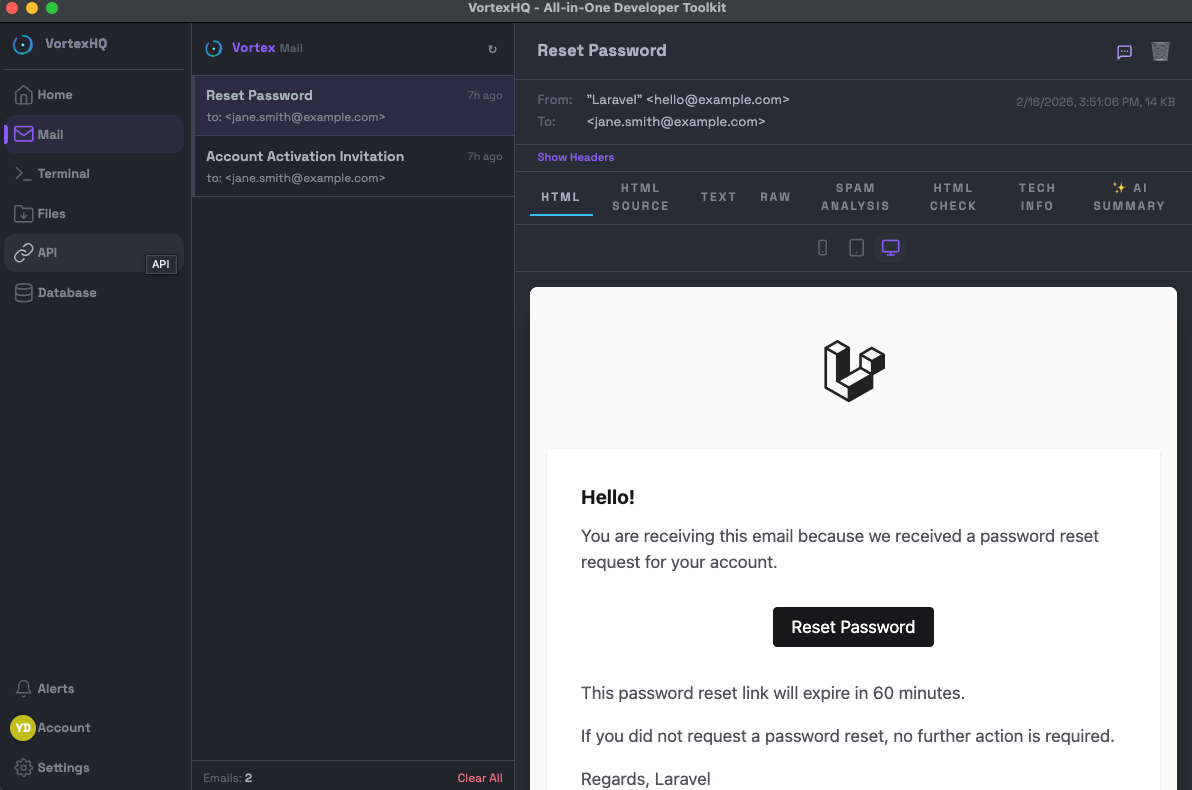Open the chat message icon in the header
Viewport: 1192px width, 790px height.
click(1124, 52)
